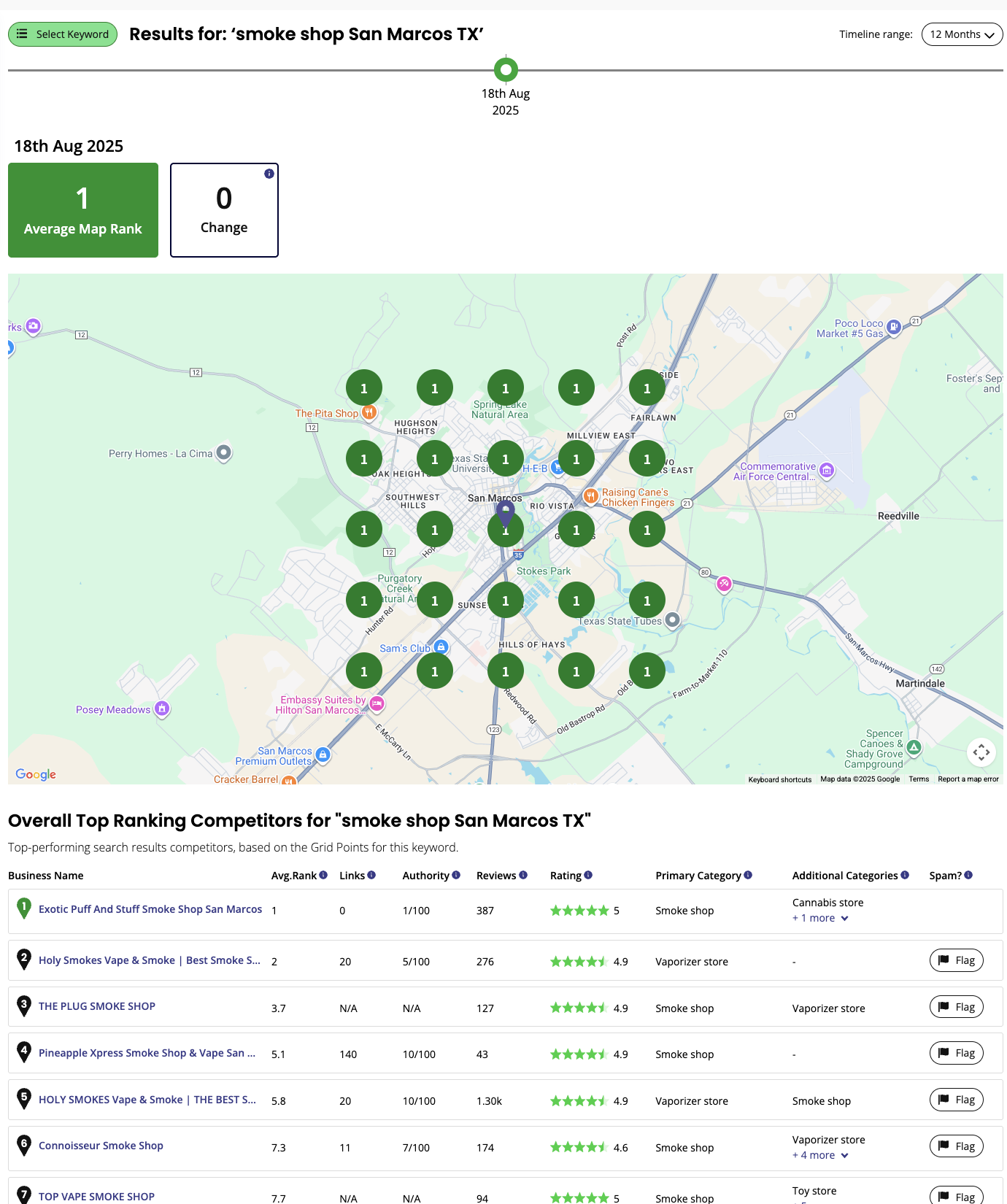Open TOP VAPE SMOKE SHOP link
Image resolution: width=1007 pixels, height=1204 pixels.
[96, 1197]
